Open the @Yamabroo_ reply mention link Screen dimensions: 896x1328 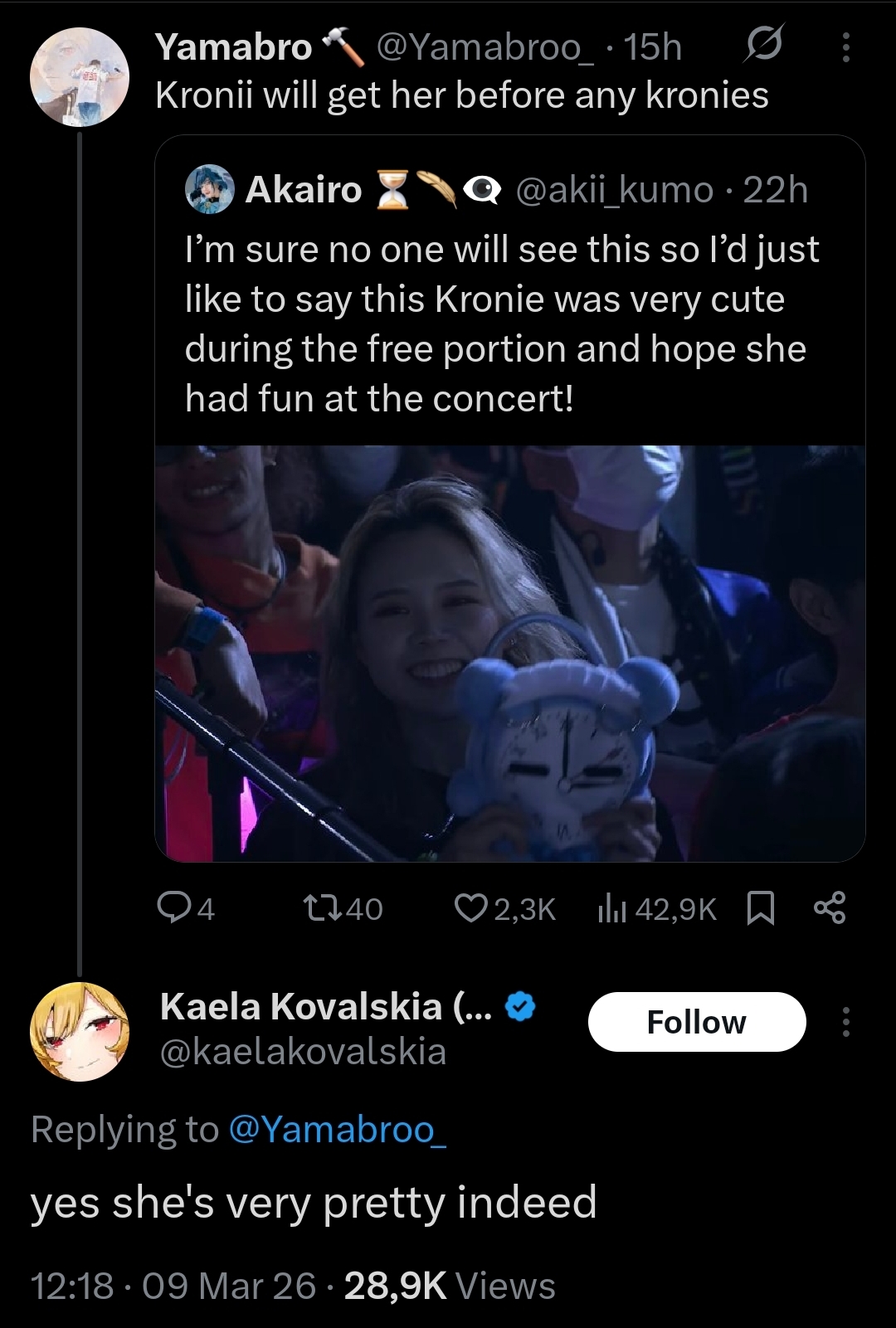point(337,1130)
